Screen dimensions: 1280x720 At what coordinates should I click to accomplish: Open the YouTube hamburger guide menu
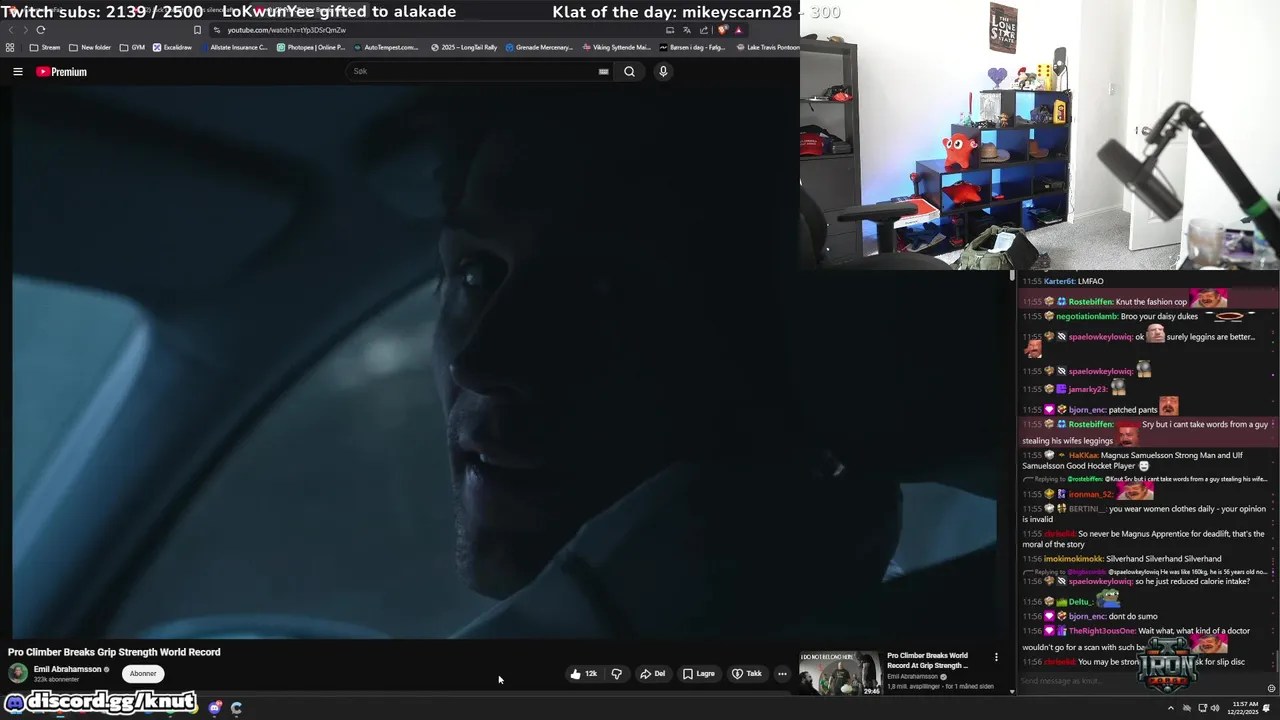(x=18, y=72)
